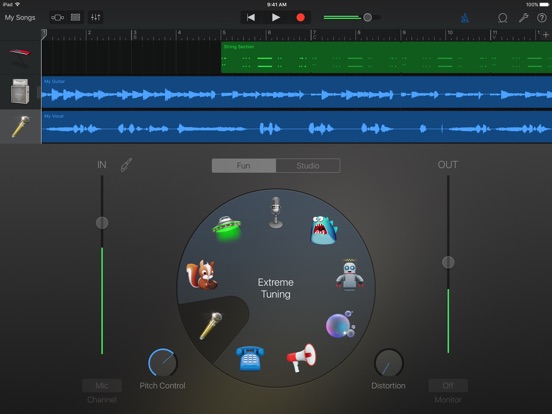
Task: Add song section with plus button
Action: click(x=546, y=34)
